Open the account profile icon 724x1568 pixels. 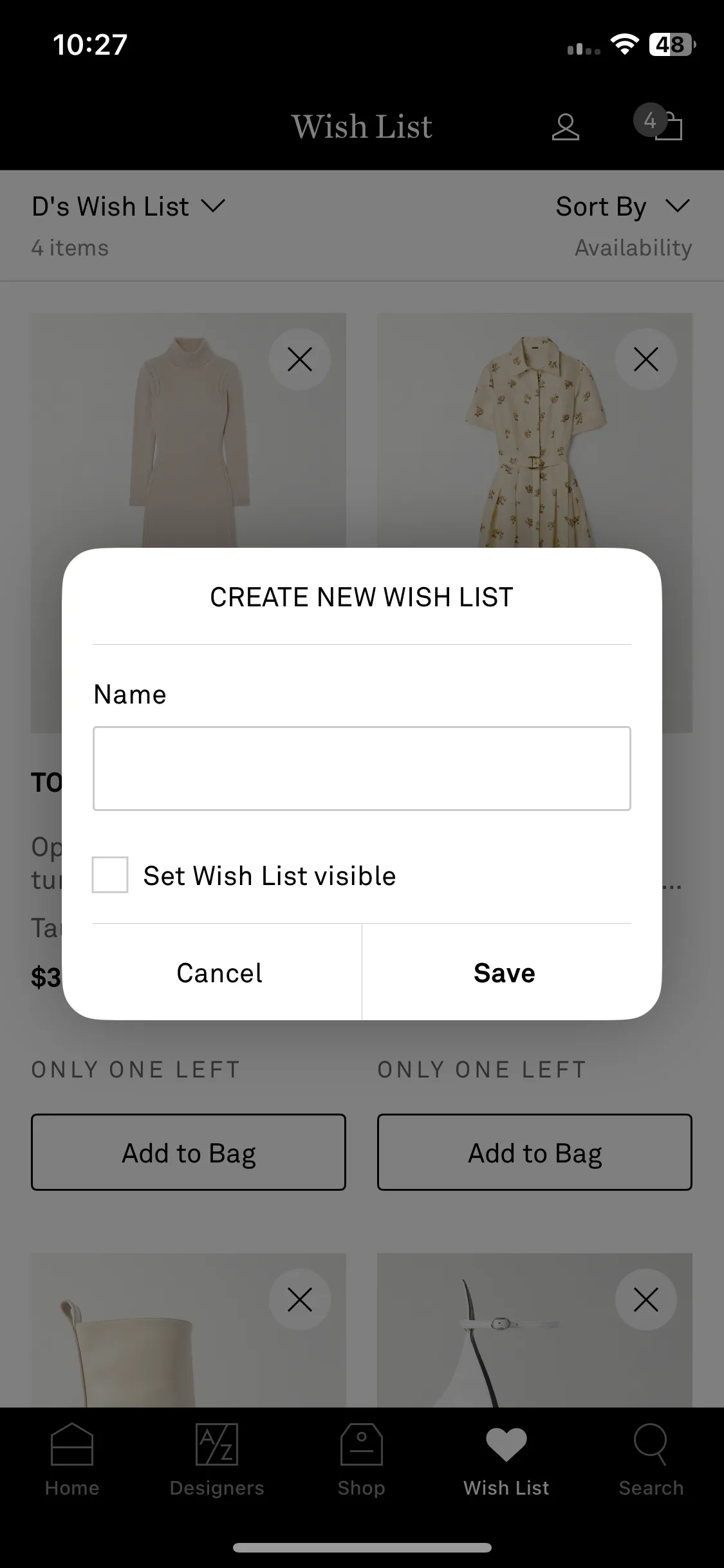point(565,127)
